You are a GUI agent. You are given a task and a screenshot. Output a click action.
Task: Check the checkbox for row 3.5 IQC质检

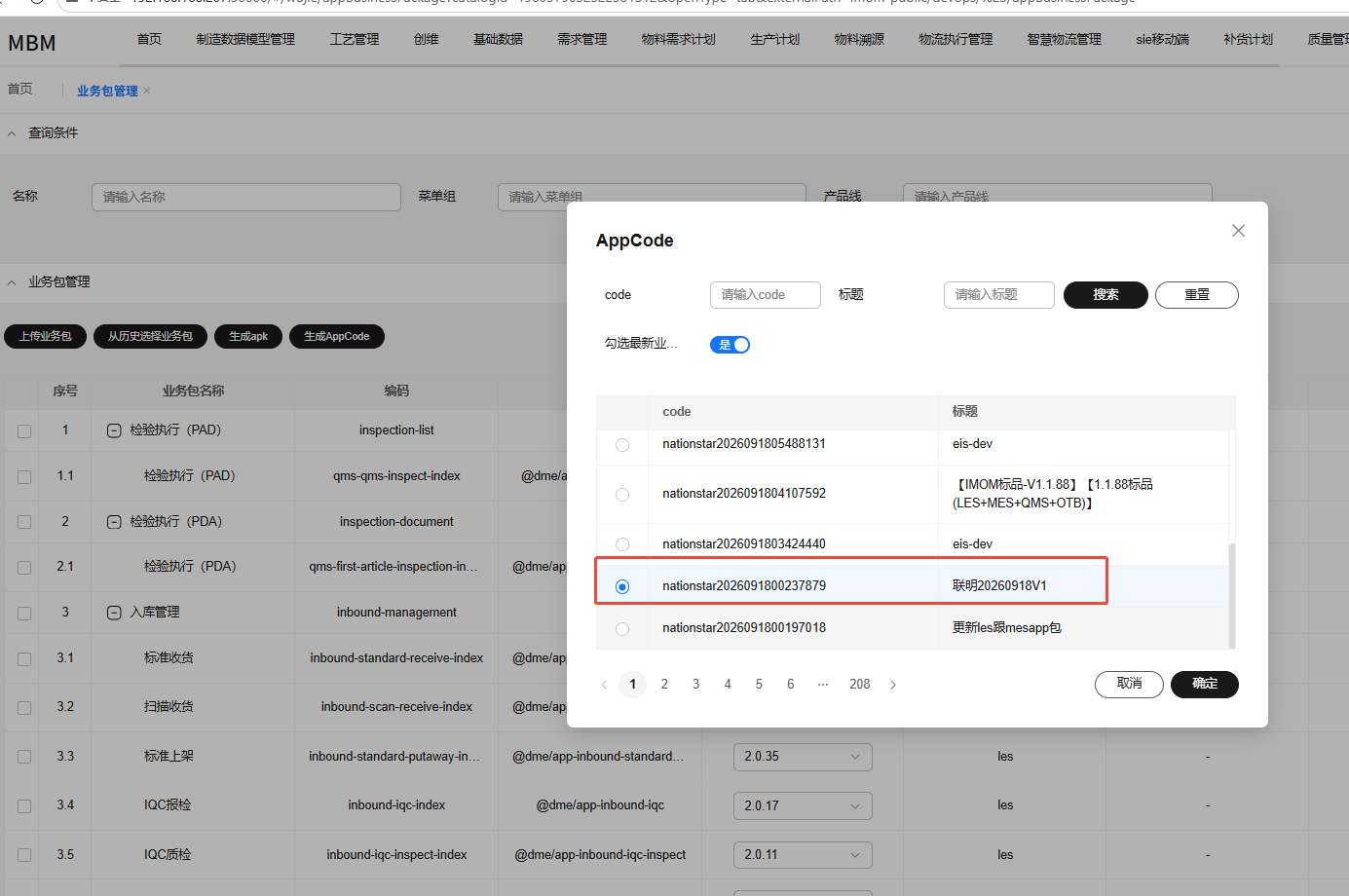24,855
